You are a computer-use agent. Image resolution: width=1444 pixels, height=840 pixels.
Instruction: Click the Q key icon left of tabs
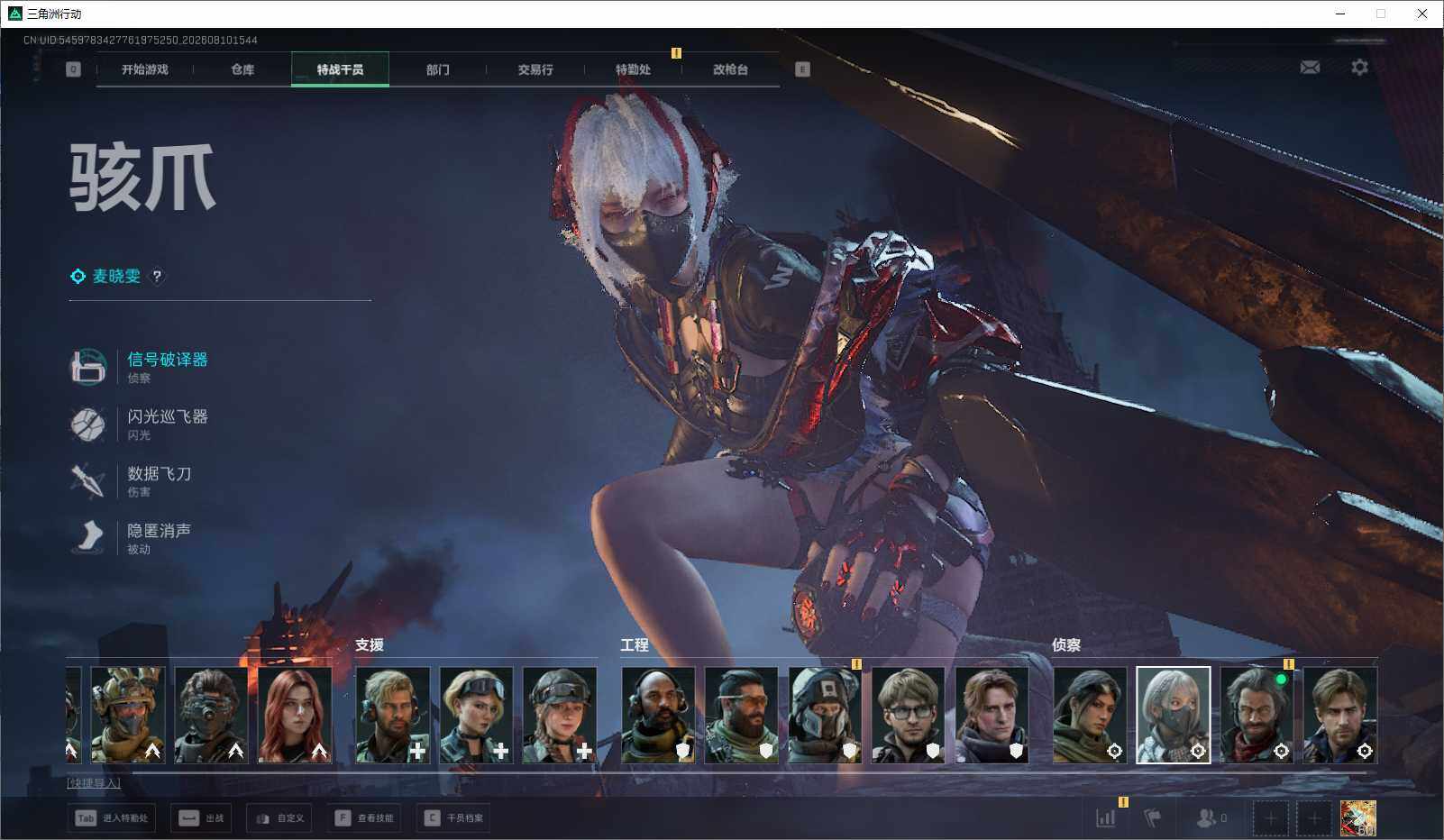tap(73, 69)
